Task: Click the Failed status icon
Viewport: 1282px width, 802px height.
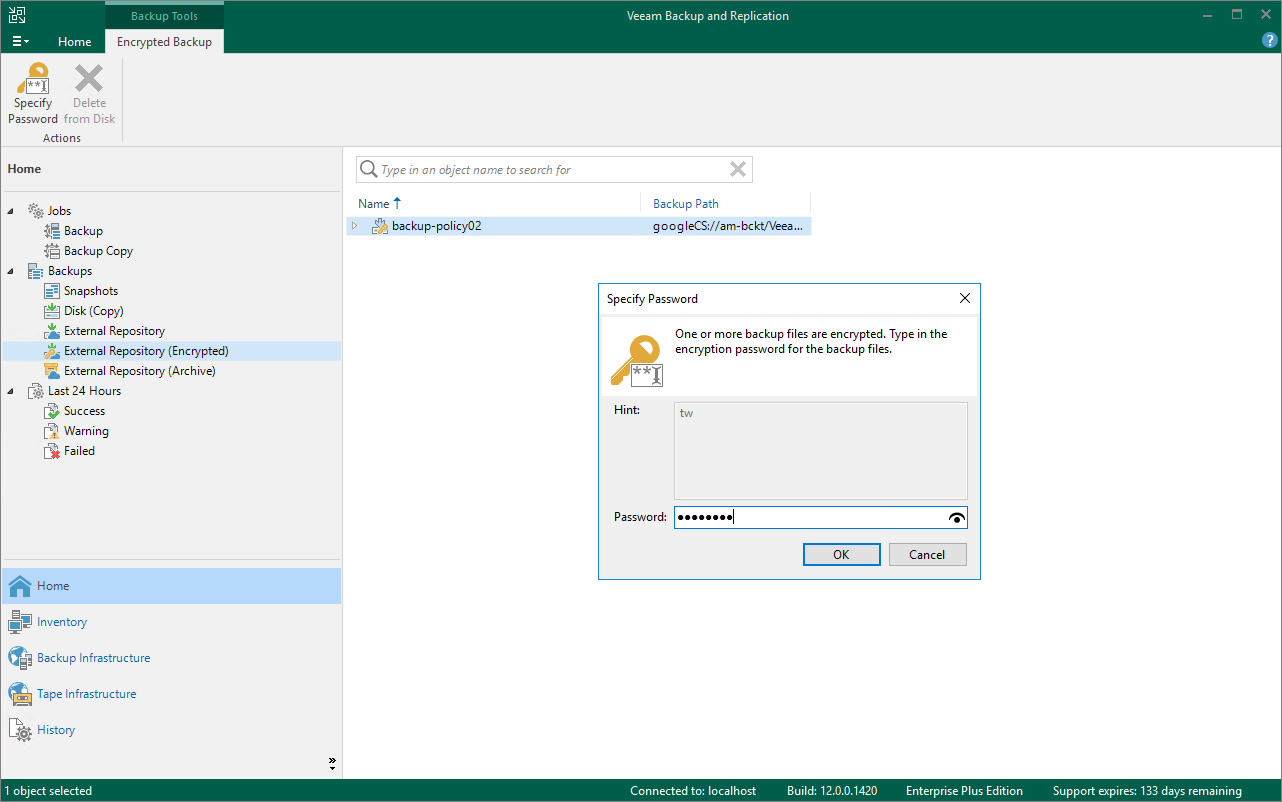Action: [52, 451]
